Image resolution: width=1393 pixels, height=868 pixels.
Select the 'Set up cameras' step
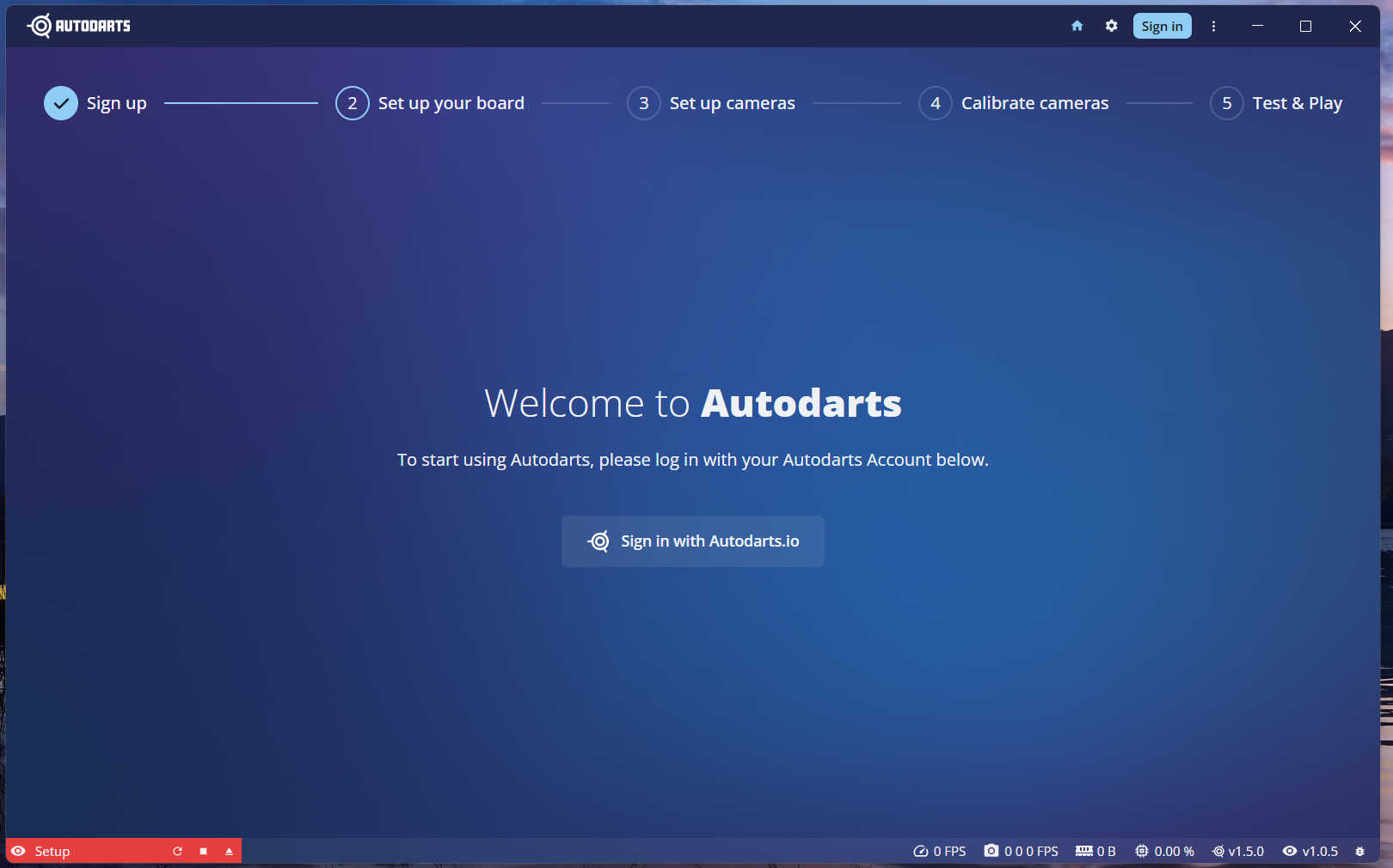(x=711, y=103)
